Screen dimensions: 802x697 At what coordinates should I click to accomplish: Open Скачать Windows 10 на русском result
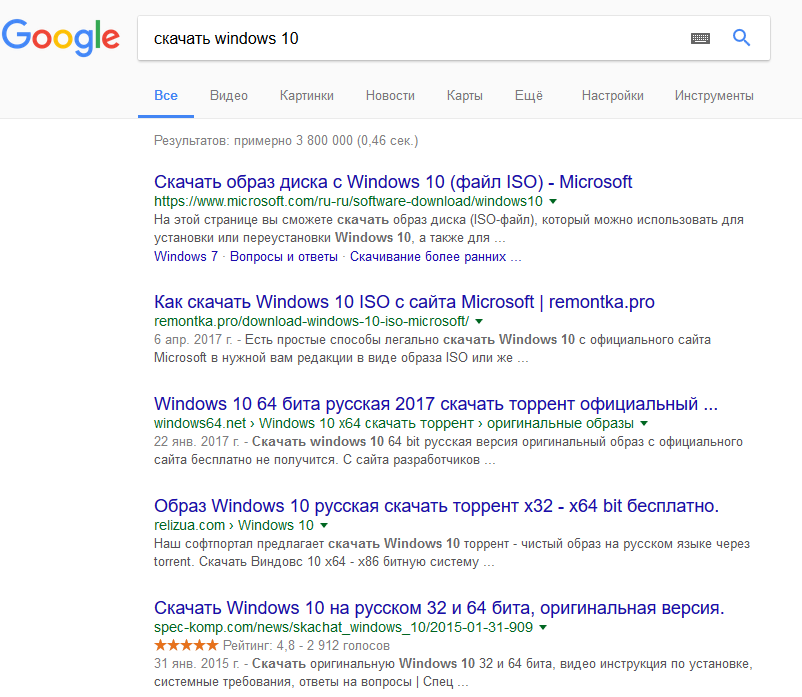439,608
